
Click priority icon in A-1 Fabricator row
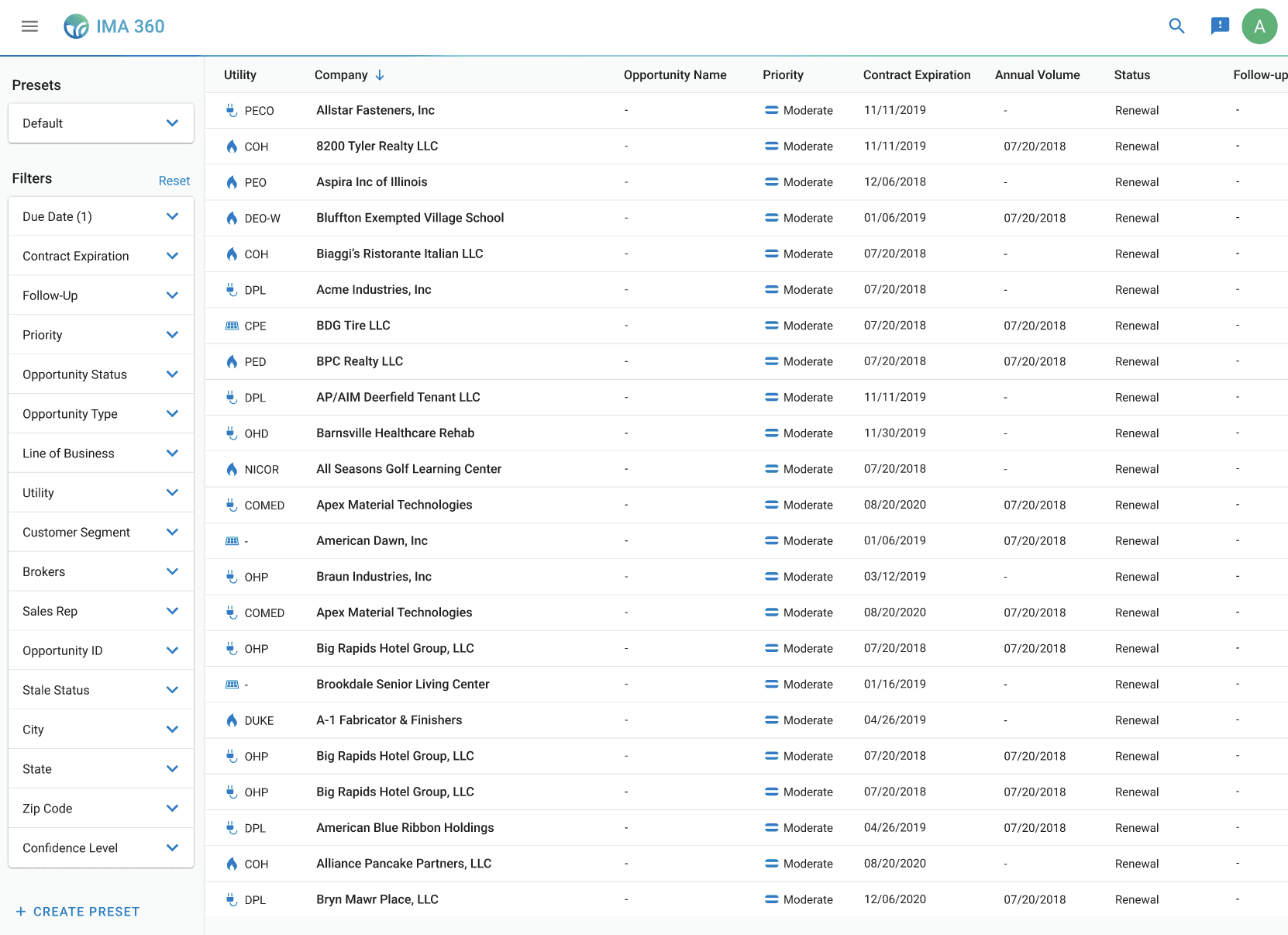(x=771, y=720)
